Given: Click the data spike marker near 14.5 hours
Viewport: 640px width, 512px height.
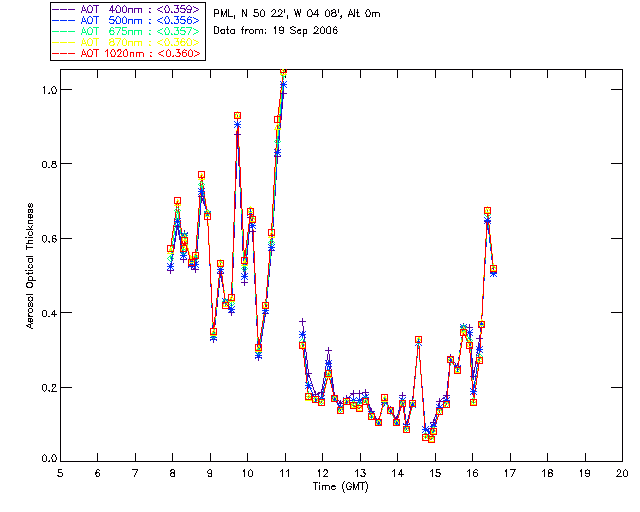Looking at the screenshot, I should [x=418, y=340].
